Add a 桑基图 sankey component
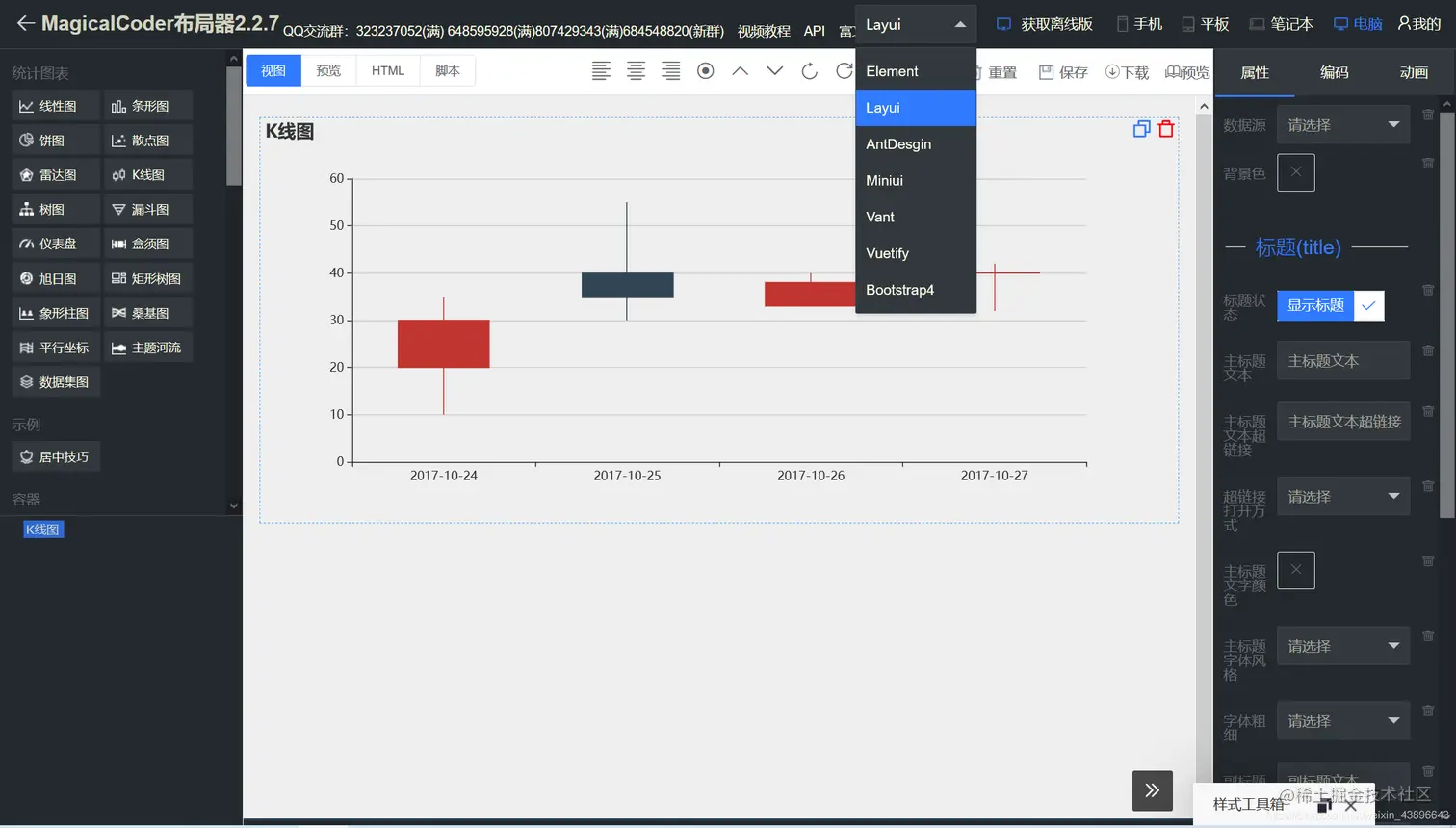This screenshot has width=1456, height=828. click(148, 313)
